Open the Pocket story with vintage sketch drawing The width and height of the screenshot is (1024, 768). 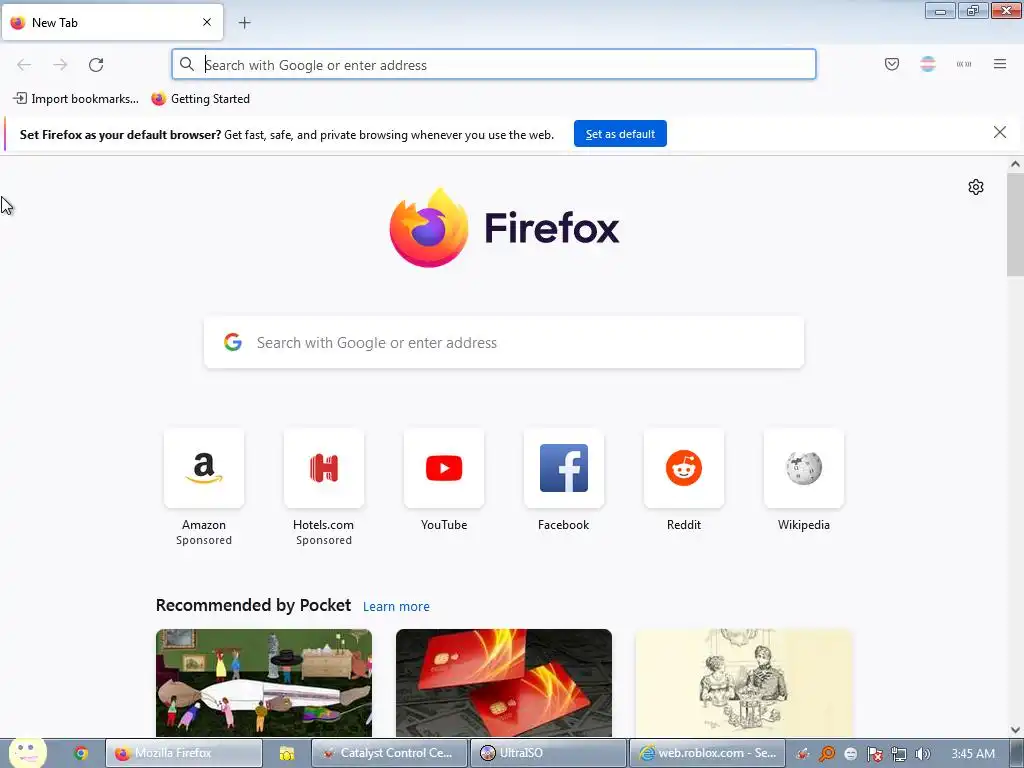tap(744, 683)
